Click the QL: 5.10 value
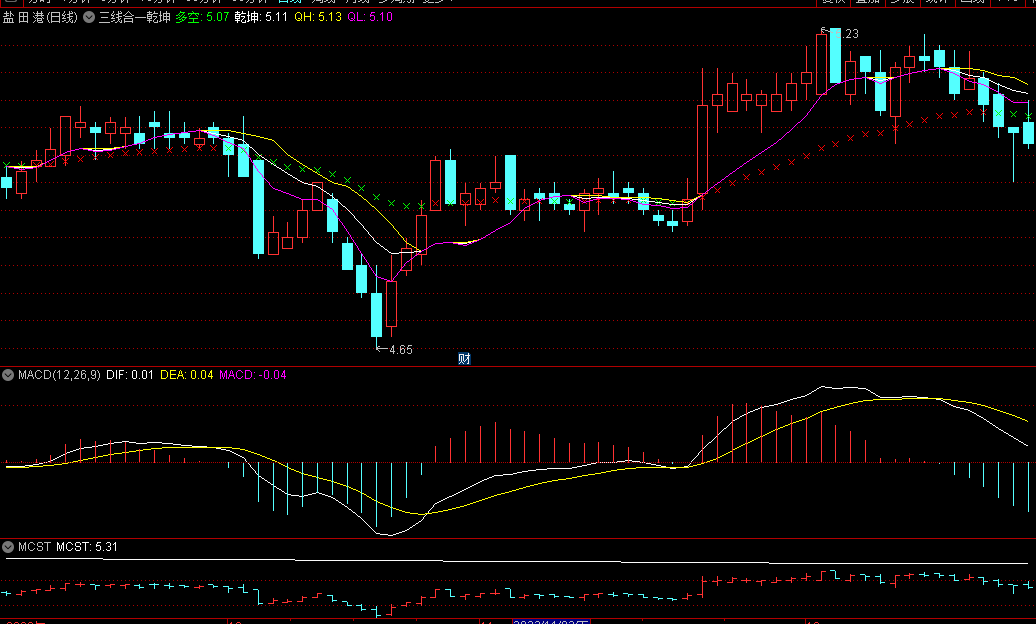The width and height of the screenshot is (1036, 624). pos(370,17)
